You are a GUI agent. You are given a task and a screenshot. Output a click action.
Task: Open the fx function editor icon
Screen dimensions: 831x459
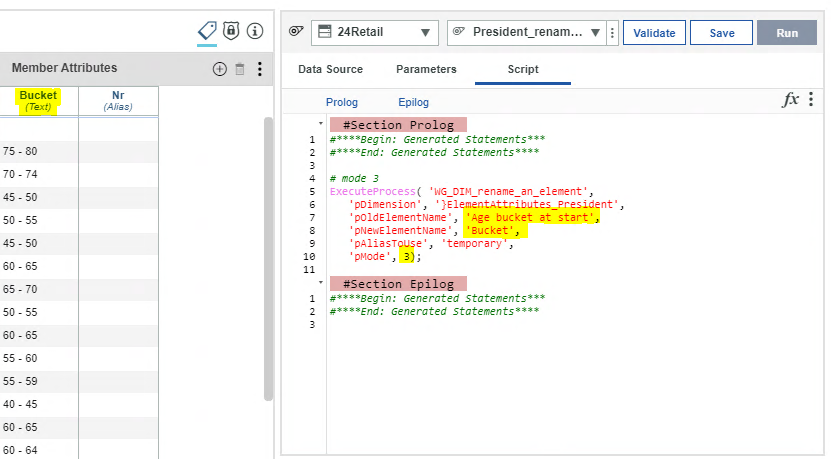(791, 99)
